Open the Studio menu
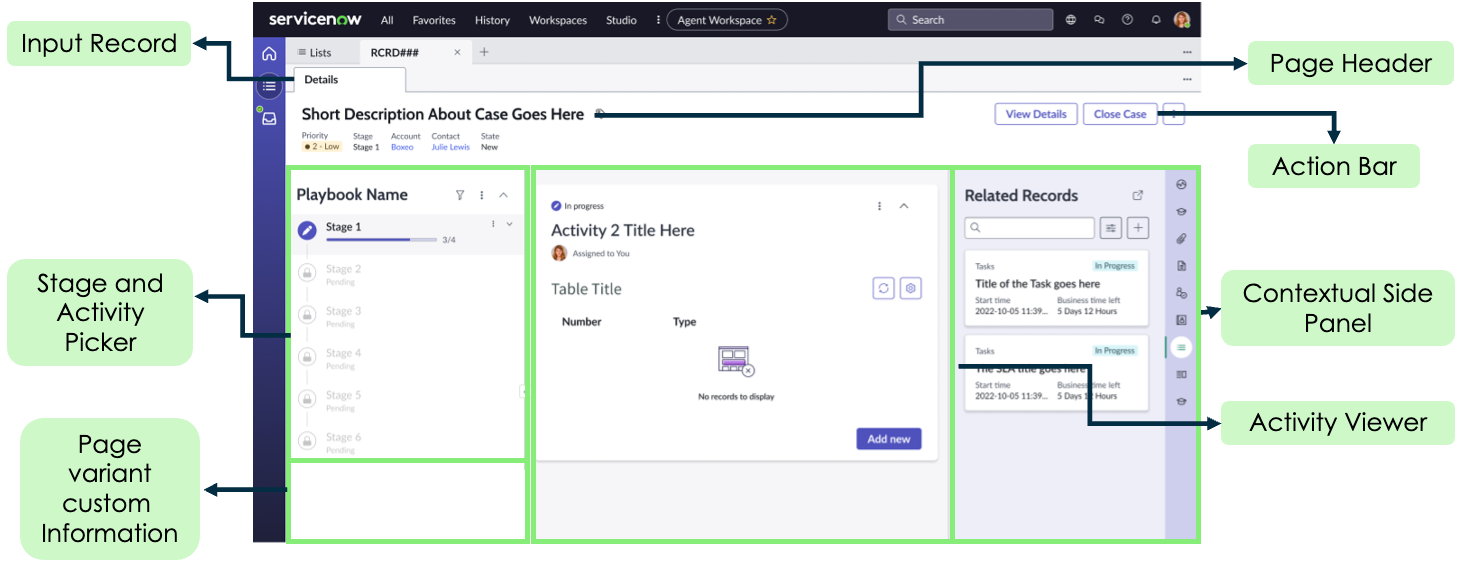This screenshot has width=1458, height=563. point(621,20)
